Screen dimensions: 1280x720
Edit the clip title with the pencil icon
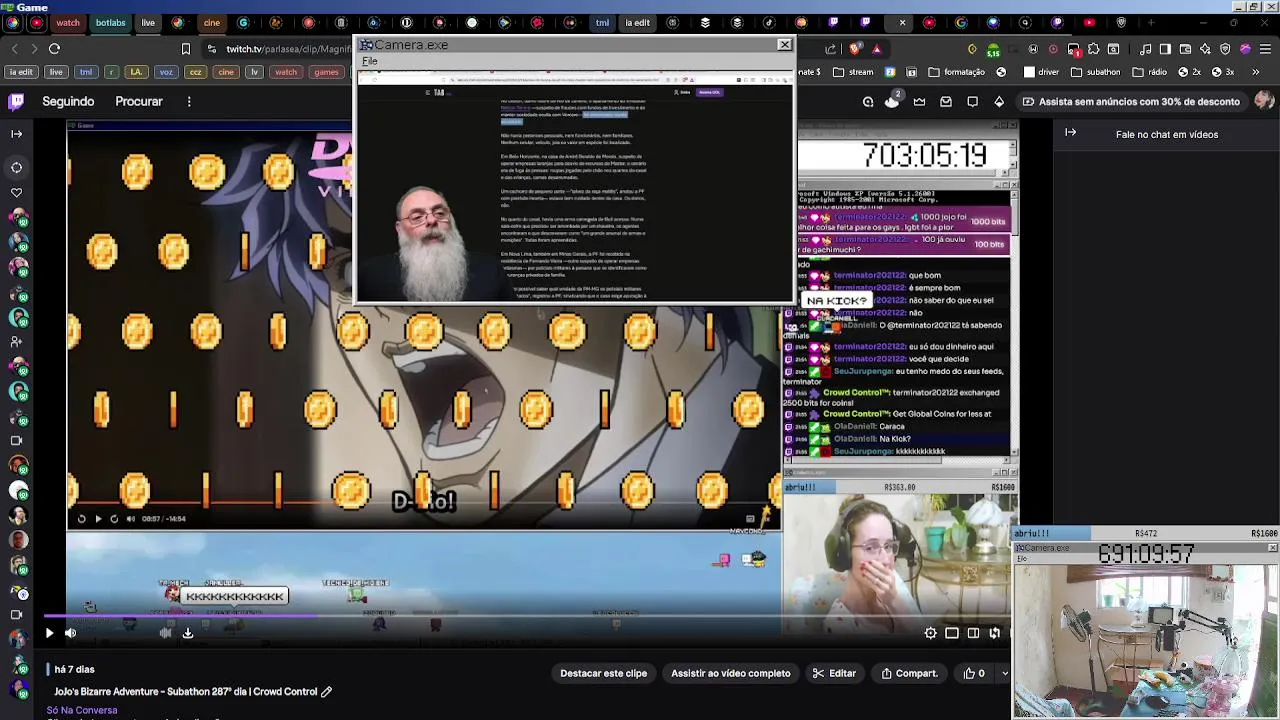click(326, 691)
